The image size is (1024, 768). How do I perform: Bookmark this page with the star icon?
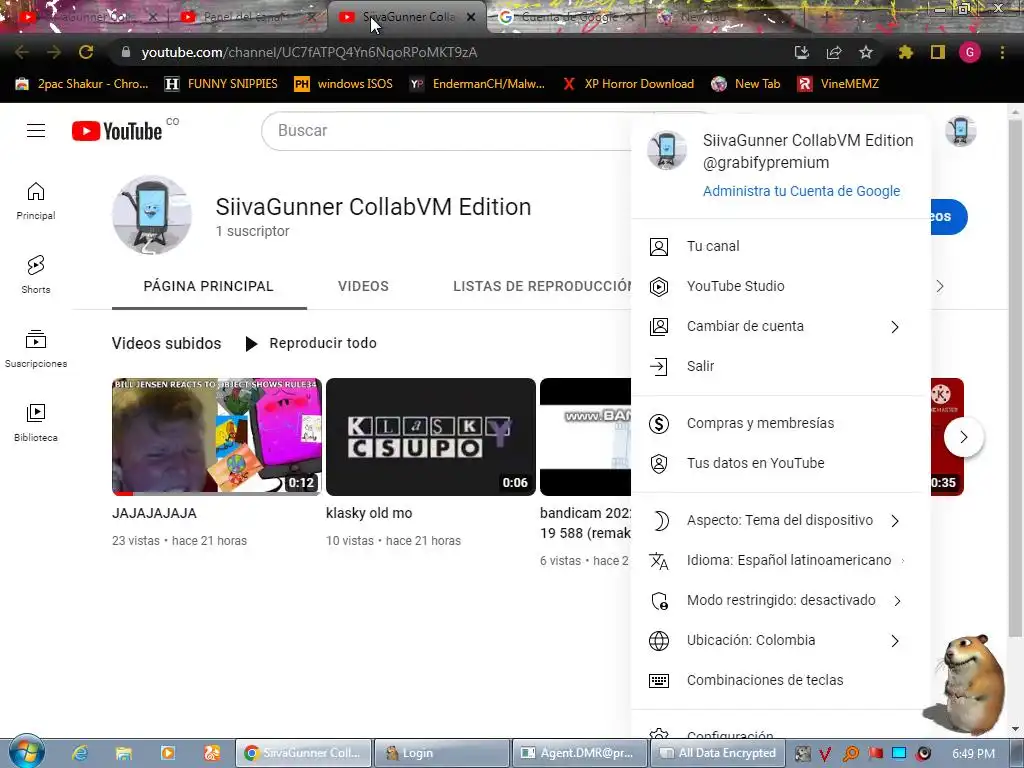865,52
